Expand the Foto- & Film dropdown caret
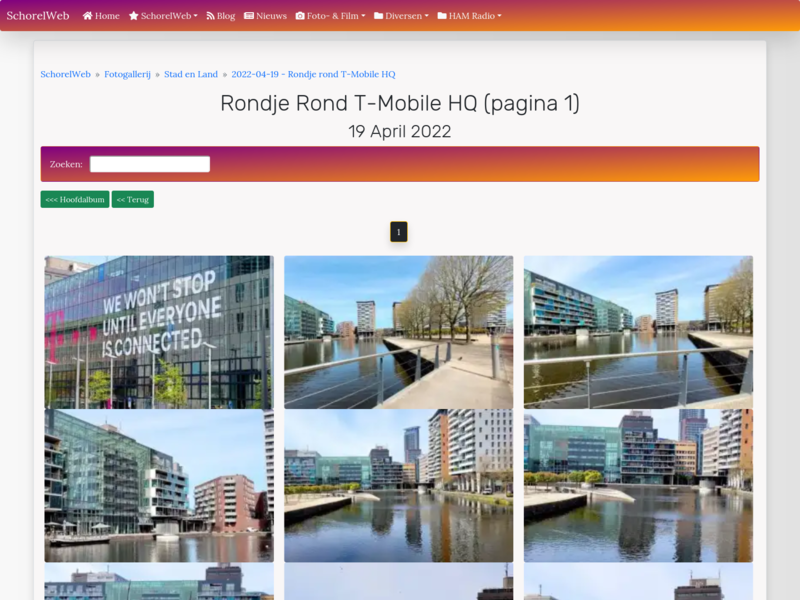Screen dimensions: 800x600 (x=363, y=16)
